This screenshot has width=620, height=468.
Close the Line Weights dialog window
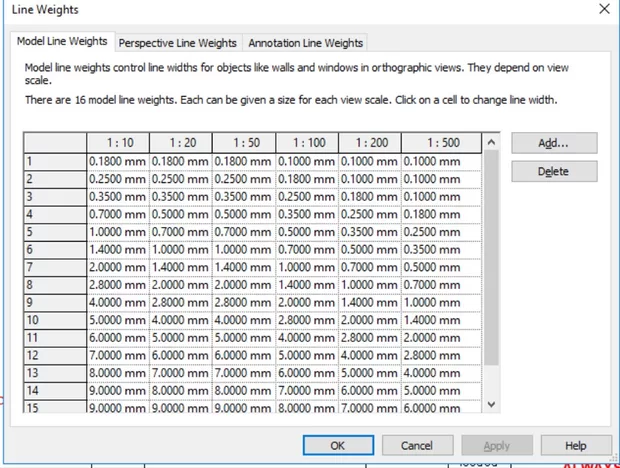[x=604, y=9]
